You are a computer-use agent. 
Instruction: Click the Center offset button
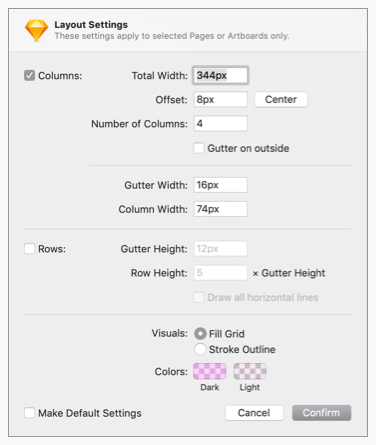click(x=281, y=99)
